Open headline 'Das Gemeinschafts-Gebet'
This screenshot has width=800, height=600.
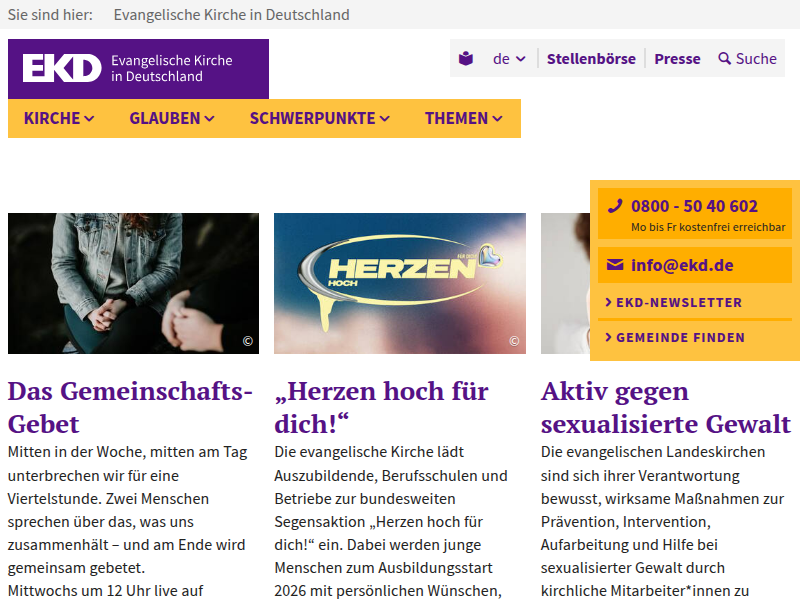click(130, 408)
